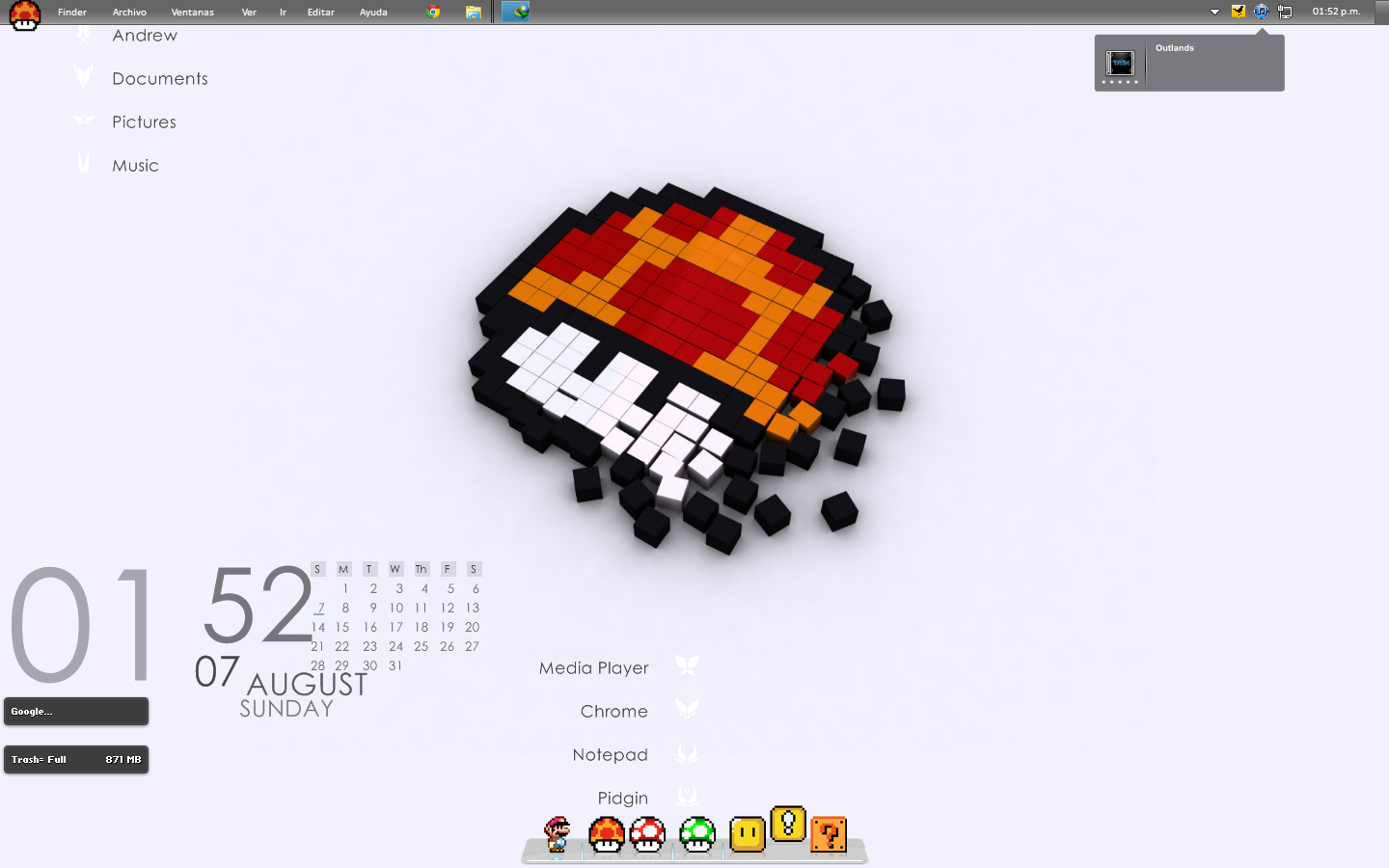Click the Mario character dock icon

[558, 835]
